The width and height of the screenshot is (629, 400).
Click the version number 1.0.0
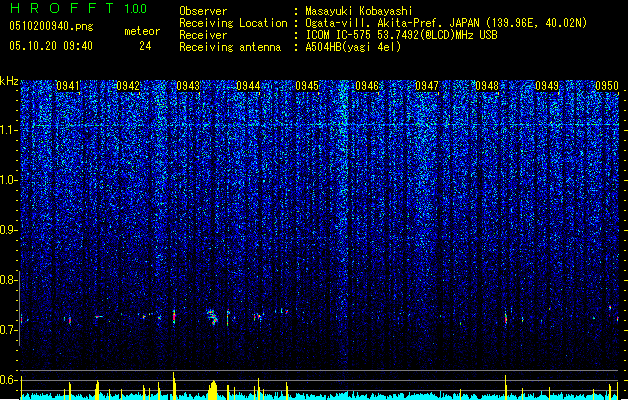point(136,9)
